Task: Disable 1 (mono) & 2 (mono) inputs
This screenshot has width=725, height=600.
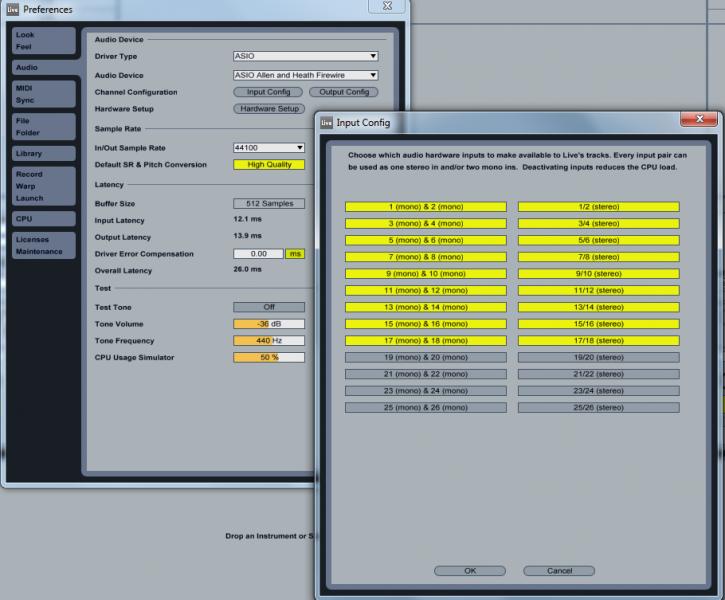Action: (x=426, y=207)
